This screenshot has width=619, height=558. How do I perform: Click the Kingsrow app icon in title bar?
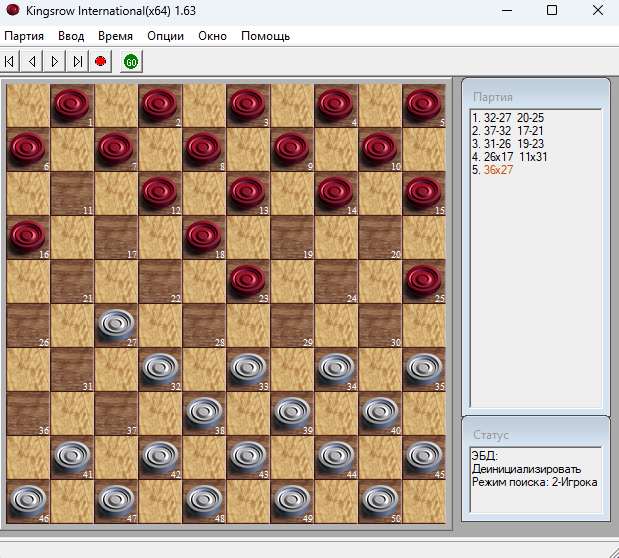click(x=12, y=10)
